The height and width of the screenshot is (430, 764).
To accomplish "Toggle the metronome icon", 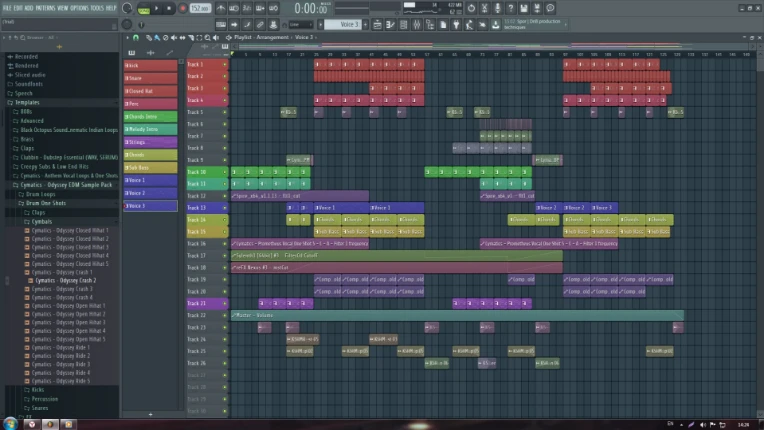I will click(221, 8).
